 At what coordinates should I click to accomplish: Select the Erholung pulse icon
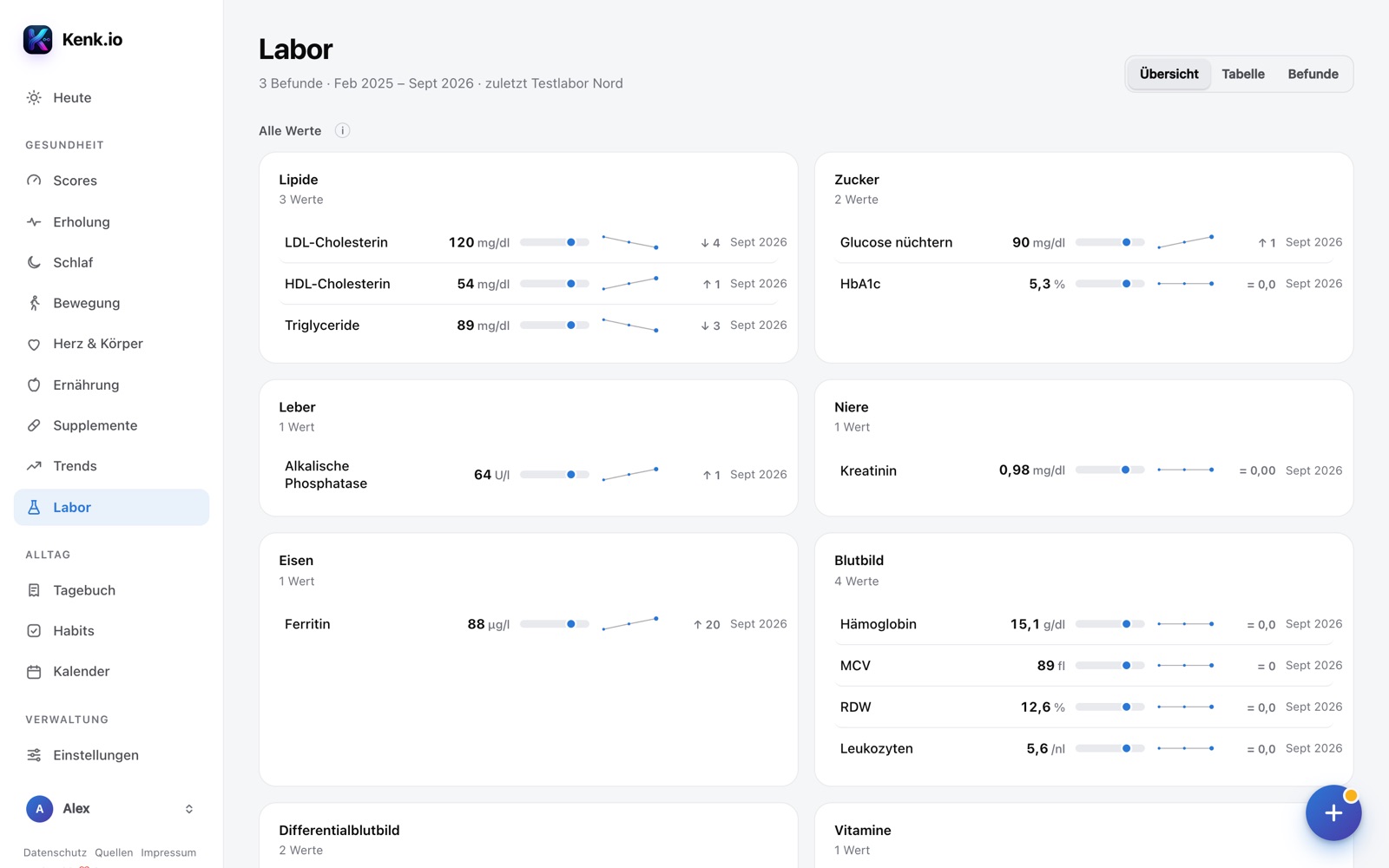click(x=34, y=222)
